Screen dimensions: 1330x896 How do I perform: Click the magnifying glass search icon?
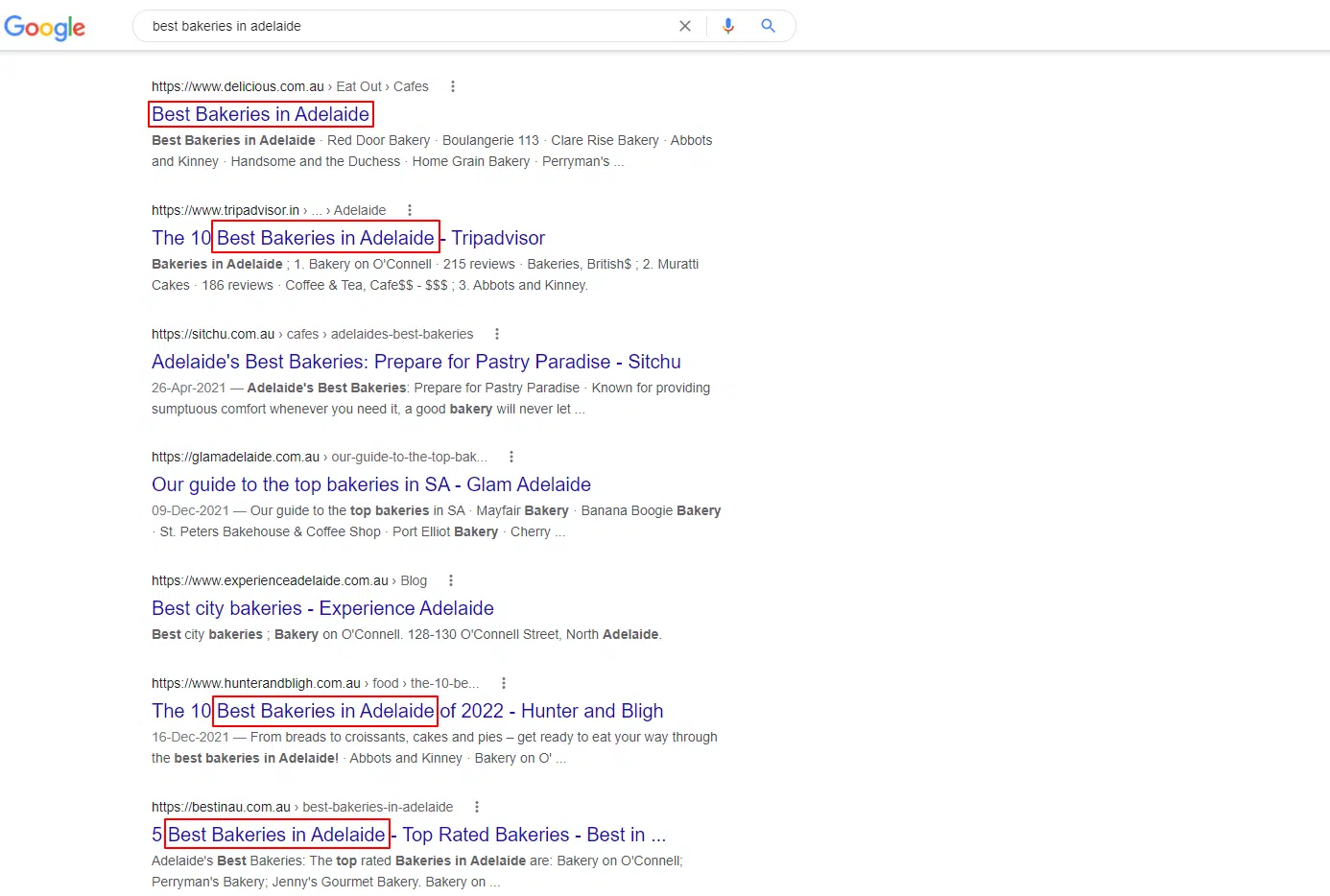point(768,26)
